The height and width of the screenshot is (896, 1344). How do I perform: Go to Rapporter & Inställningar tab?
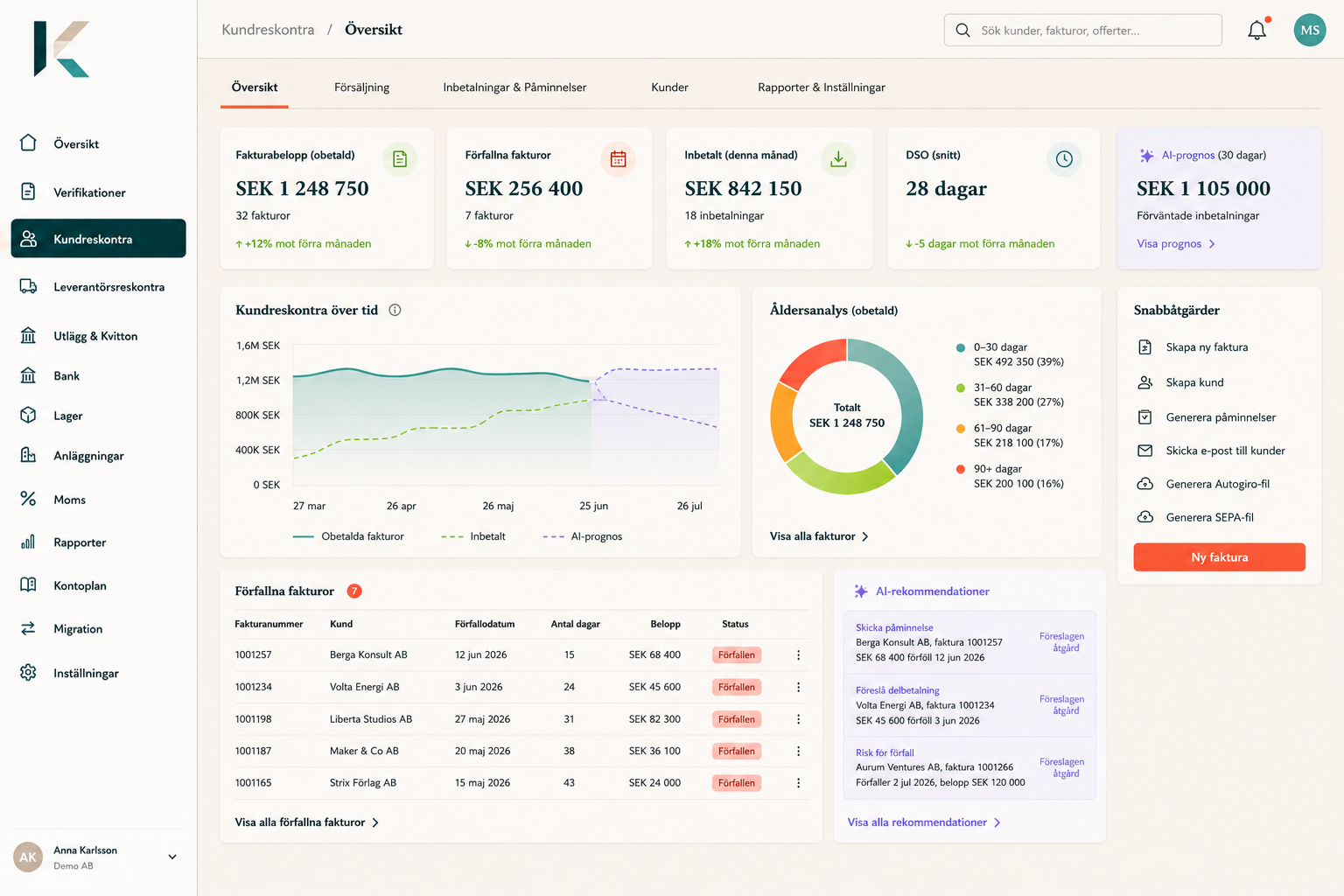[x=822, y=87]
